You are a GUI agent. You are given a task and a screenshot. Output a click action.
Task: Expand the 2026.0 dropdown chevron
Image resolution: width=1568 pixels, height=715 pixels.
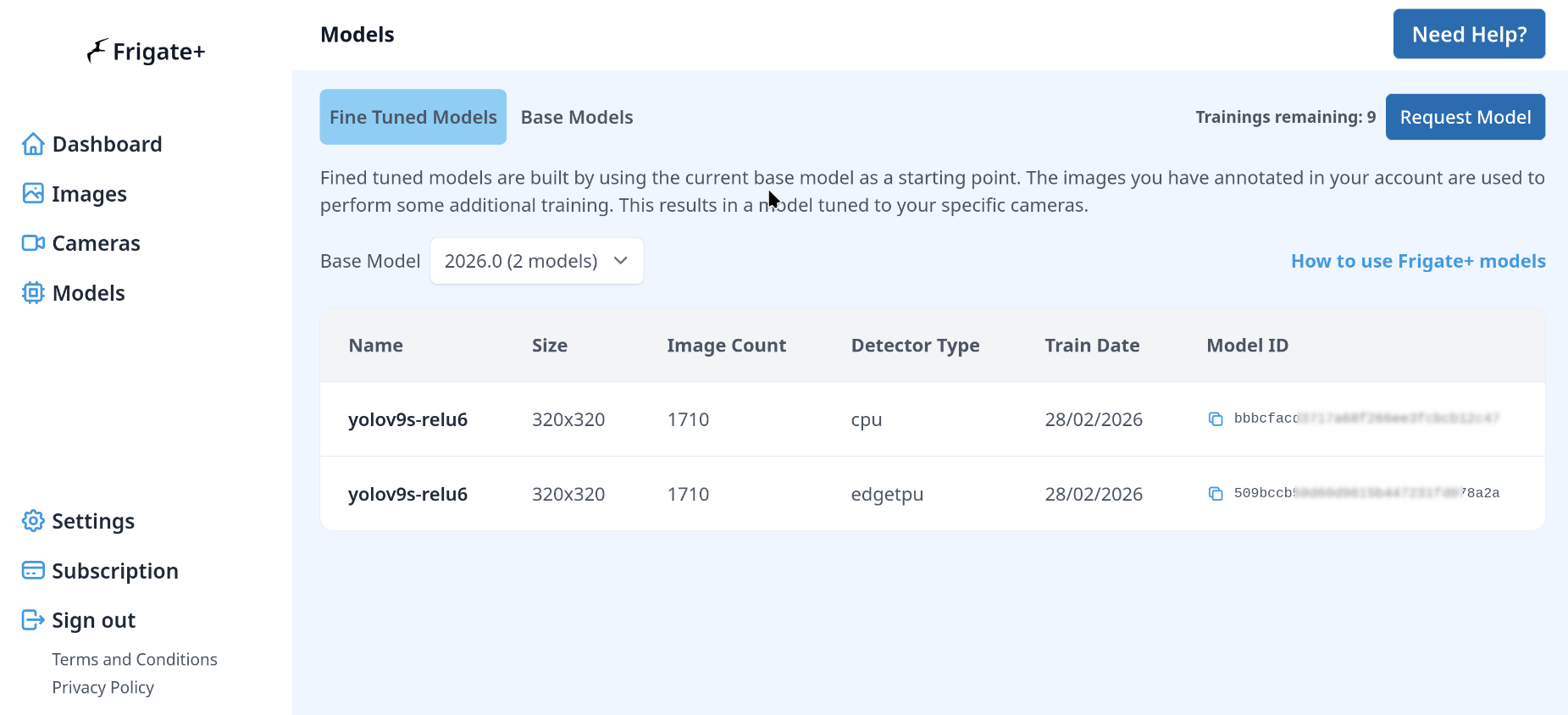pyautogui.click(x=621, y=261)
